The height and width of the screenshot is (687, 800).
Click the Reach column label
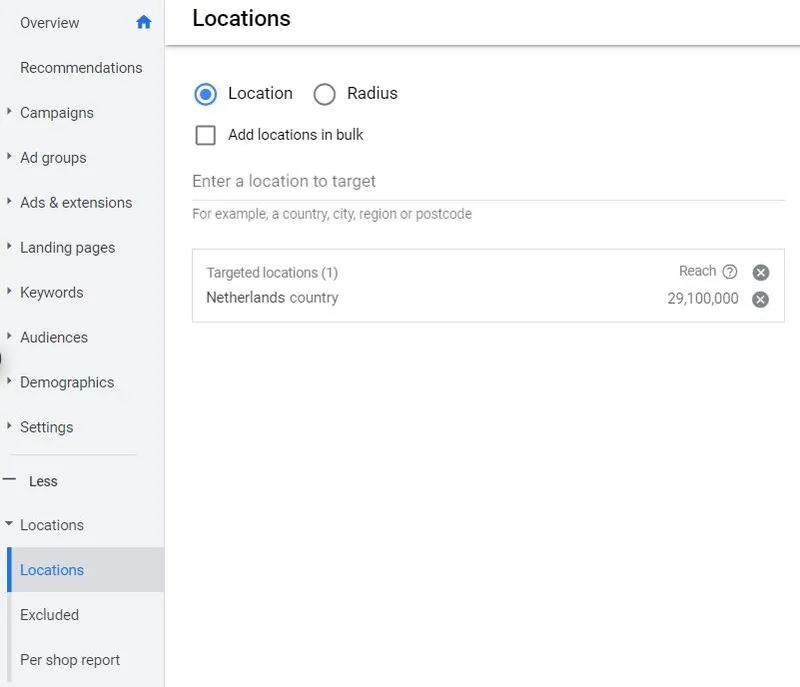(x=697, y=271)
